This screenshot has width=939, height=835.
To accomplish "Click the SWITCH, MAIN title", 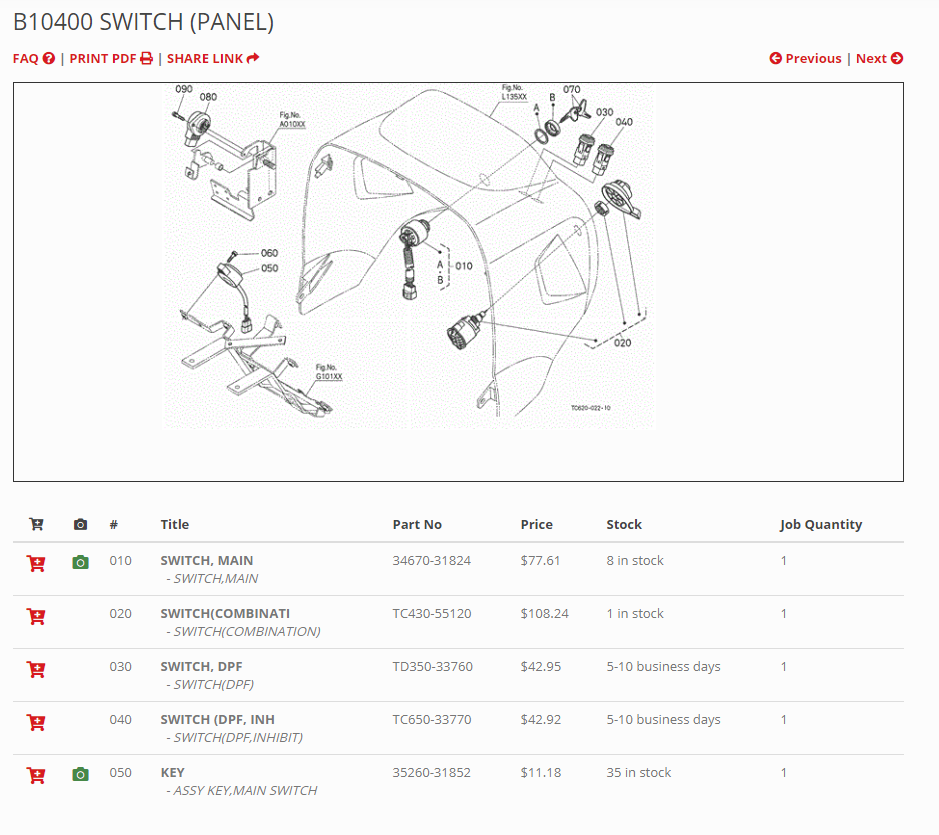I will point(206,561).
